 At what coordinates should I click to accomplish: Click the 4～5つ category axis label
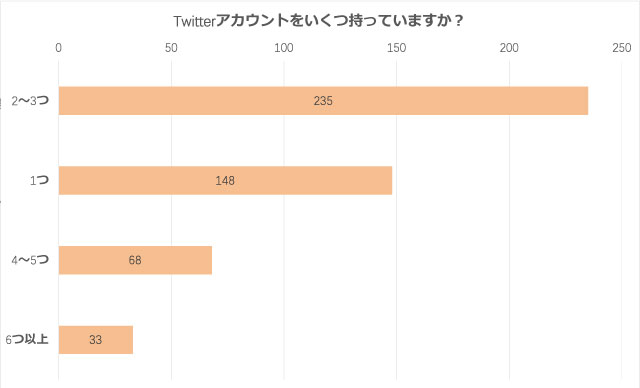[x=30, y=259]
